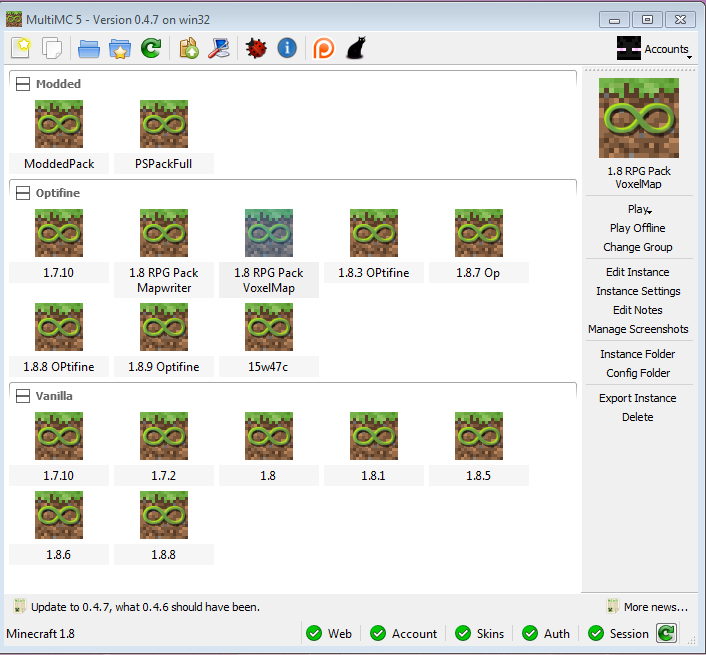Open the About dialog via the blue info icon
This screenshot has width=706, height=655.
pos(287,47)
